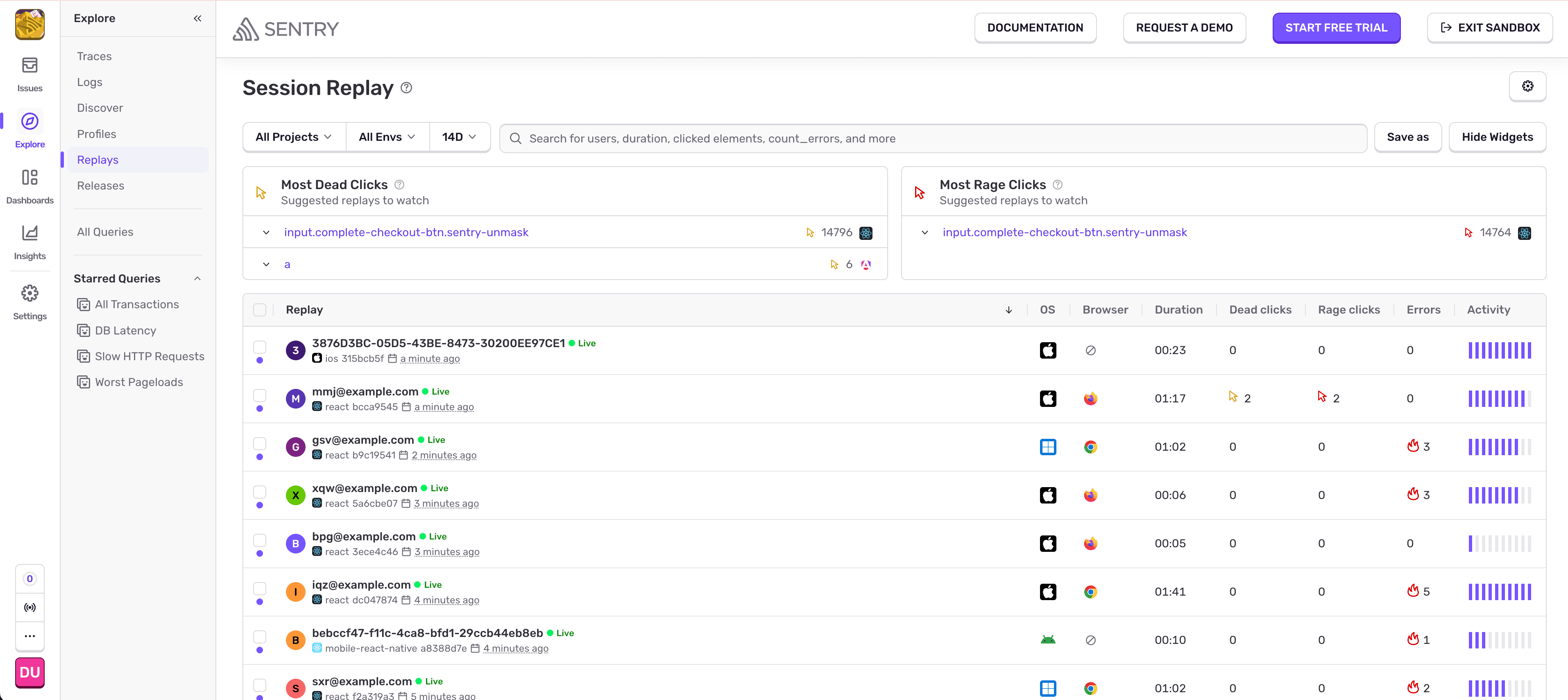Go to Traces in Explore menu

click(x=94, y=56)
